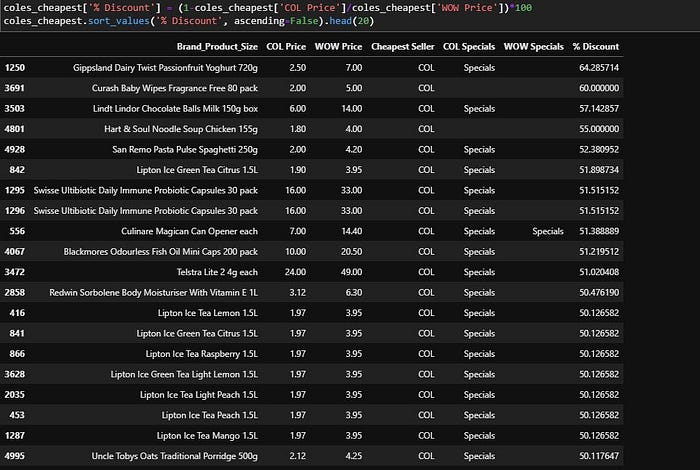The width and height of the screenshot is (700, 470).
Task: Click row index 1295
Action: 15,191
